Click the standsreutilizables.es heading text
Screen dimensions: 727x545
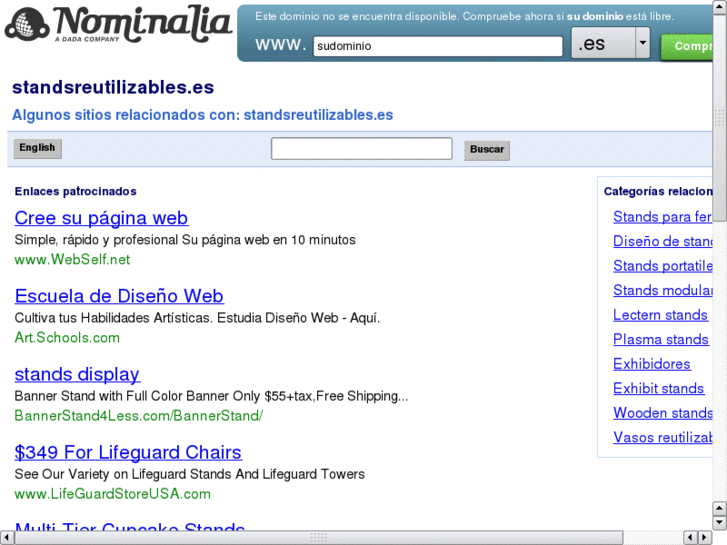[x=113, y=87]
